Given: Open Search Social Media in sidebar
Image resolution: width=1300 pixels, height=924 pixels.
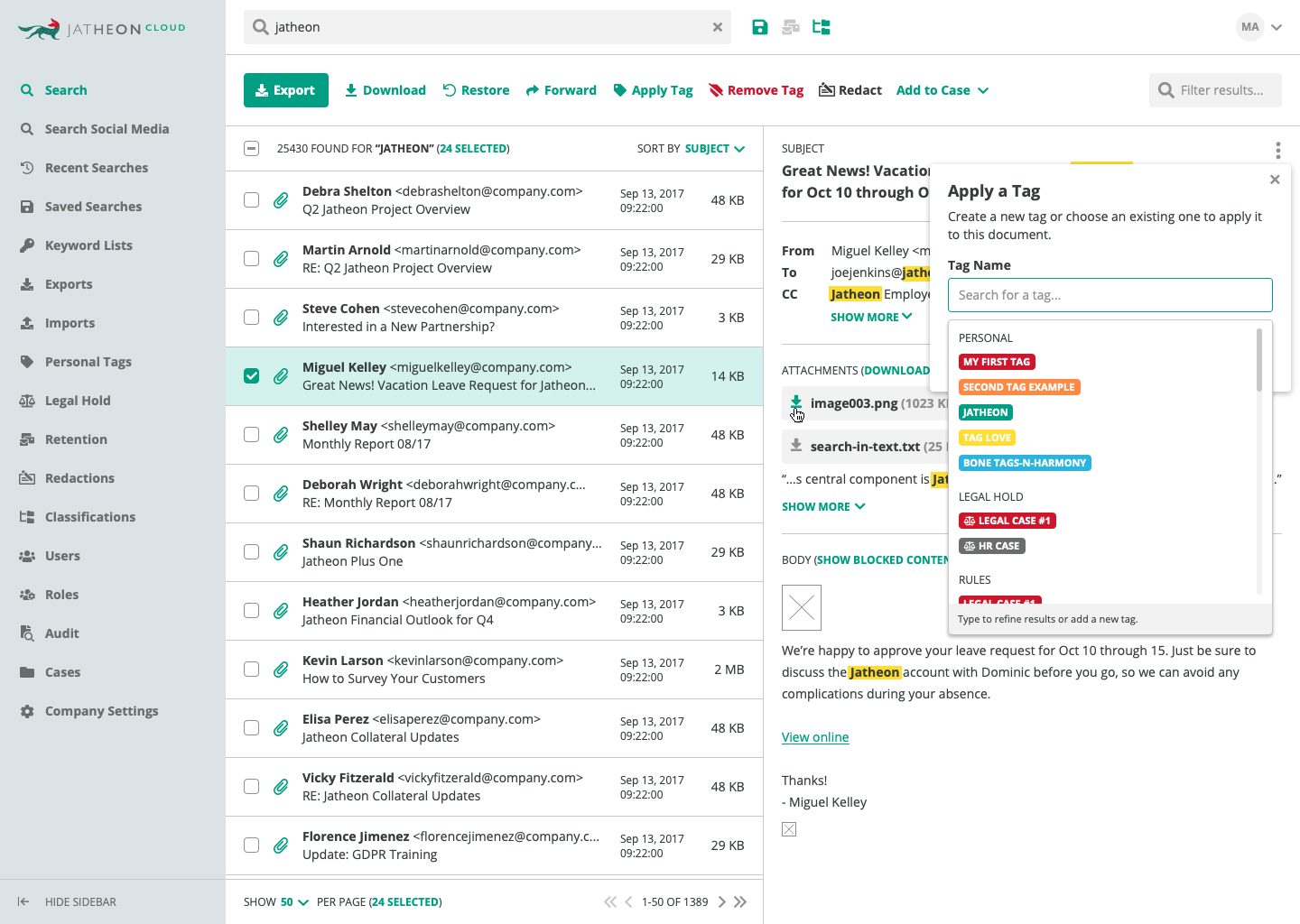Looking at the screenshot, I should click(x=107, y=129).
